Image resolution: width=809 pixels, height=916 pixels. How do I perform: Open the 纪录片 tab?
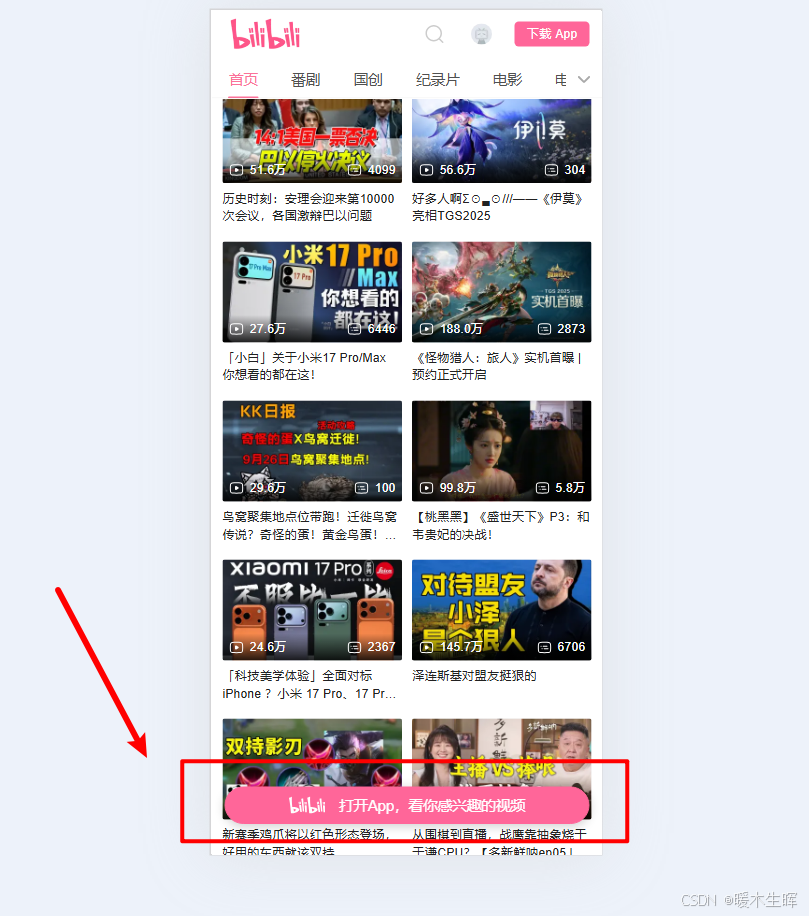438,79
